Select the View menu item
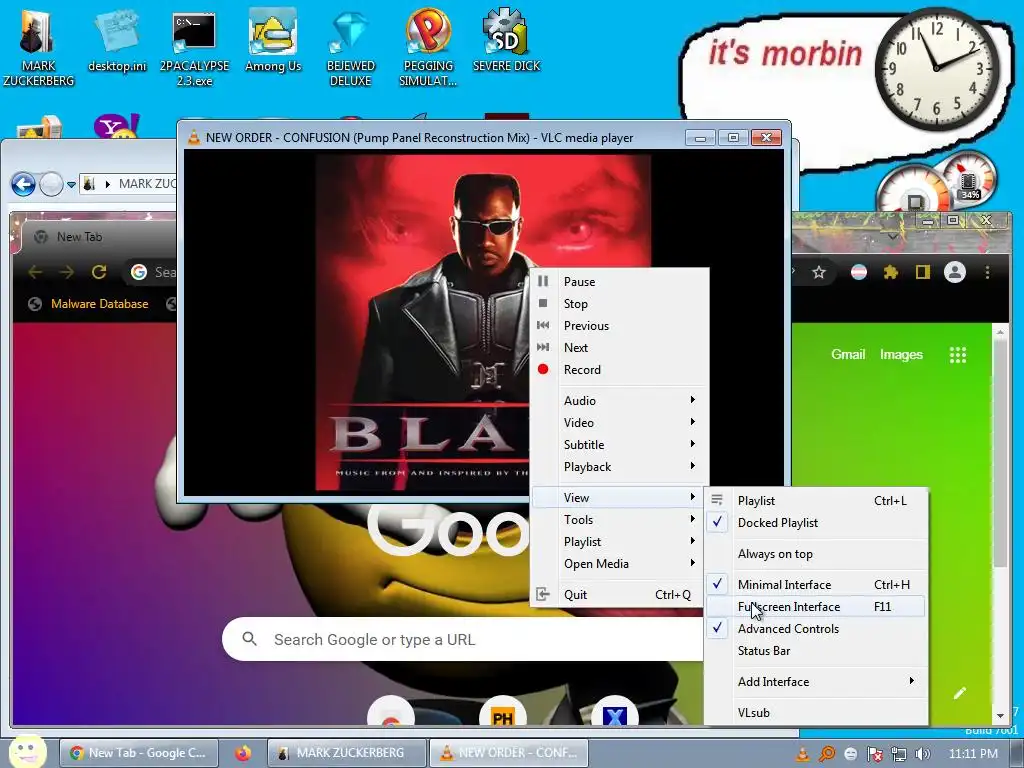Image resolution: width=1024 pixels, height=768 pixels. pyautogui.click(x=618, y=498)
